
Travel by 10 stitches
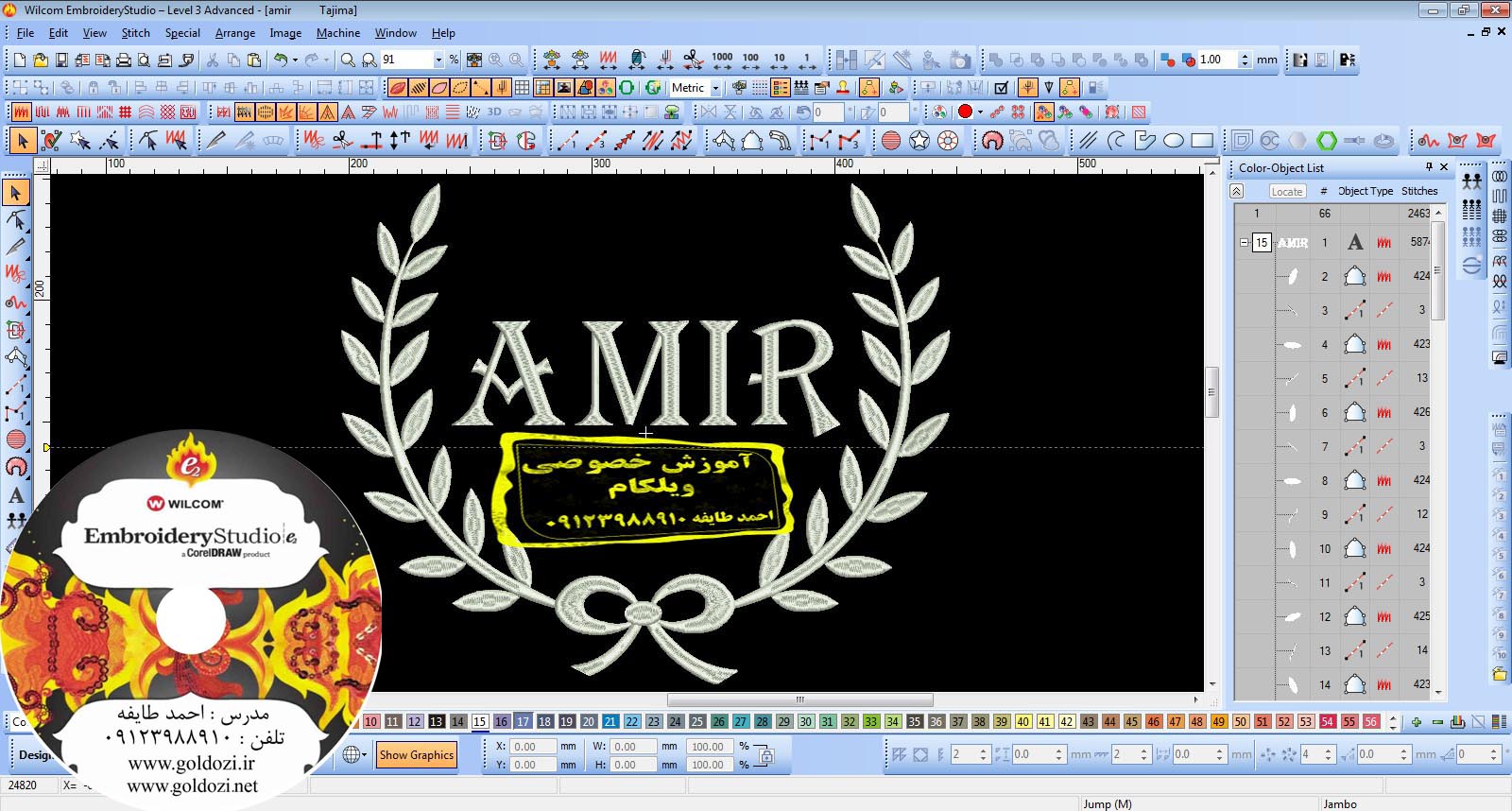click(779, 60)
